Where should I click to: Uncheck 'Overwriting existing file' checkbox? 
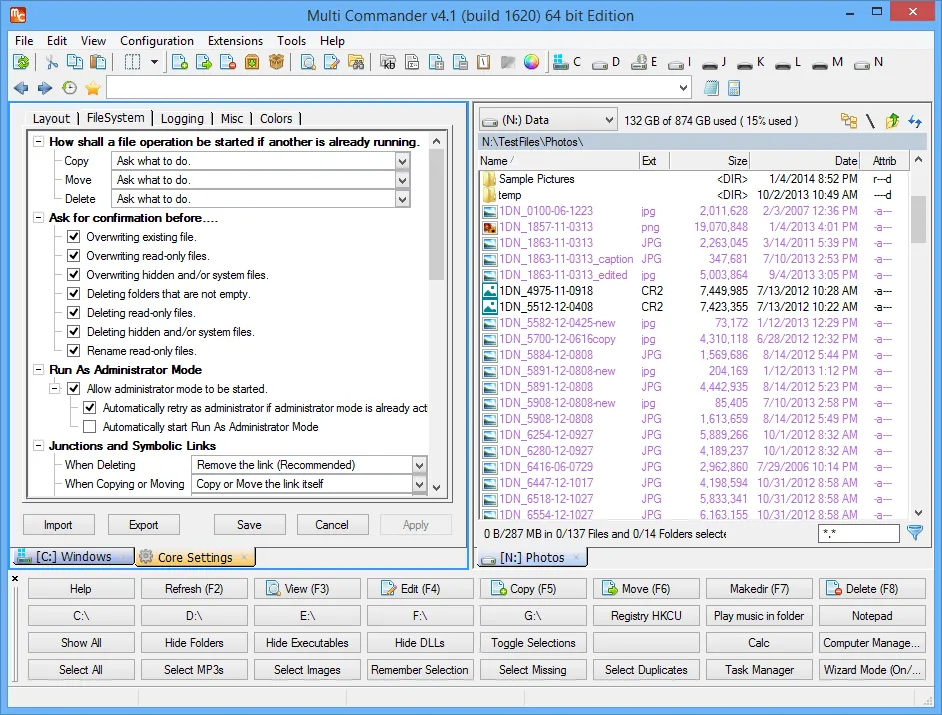(73, 237)
